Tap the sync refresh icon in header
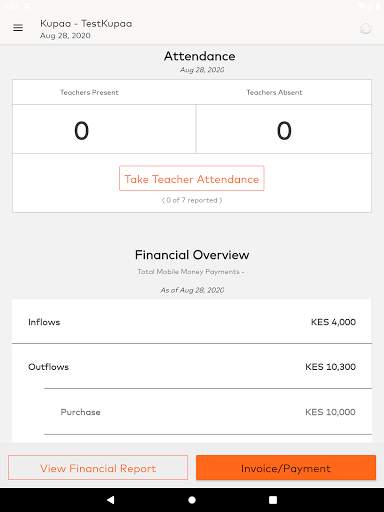The width and height of the screenshot is (384, 512). coord(366,29)
